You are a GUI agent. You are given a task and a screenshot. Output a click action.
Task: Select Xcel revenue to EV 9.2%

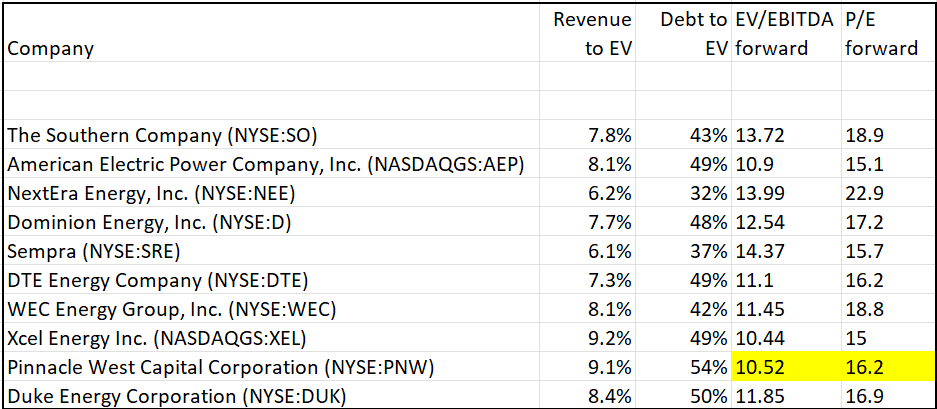(x=587, y=338)
